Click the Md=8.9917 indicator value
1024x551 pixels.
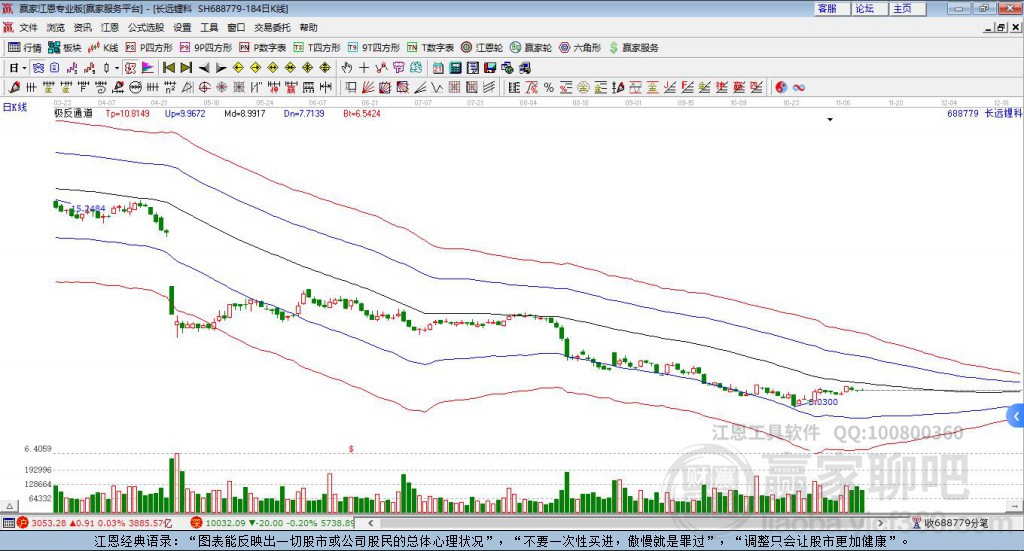click(x=245, y=114)
